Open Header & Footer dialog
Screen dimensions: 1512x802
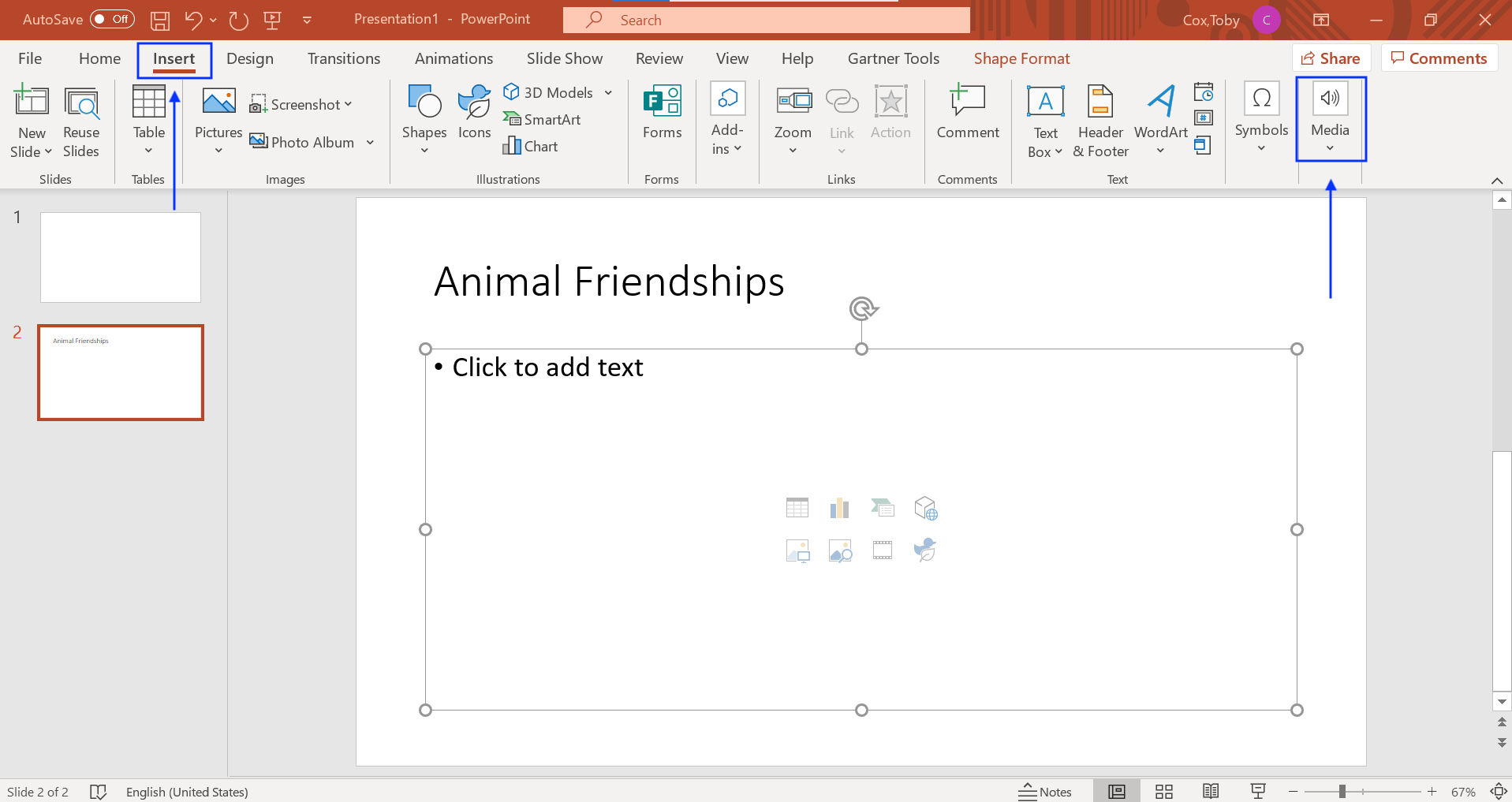(1100, 122)
